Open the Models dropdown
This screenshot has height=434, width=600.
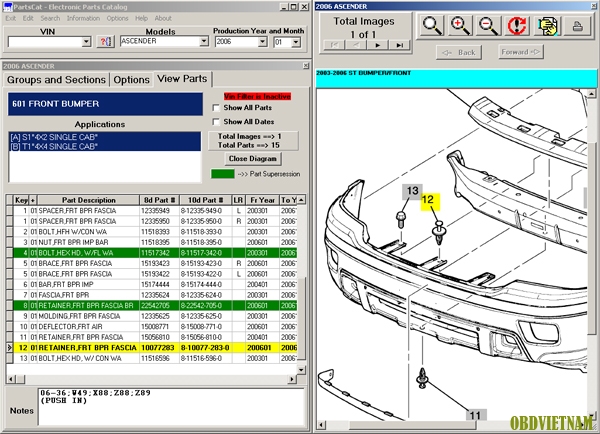204,41
